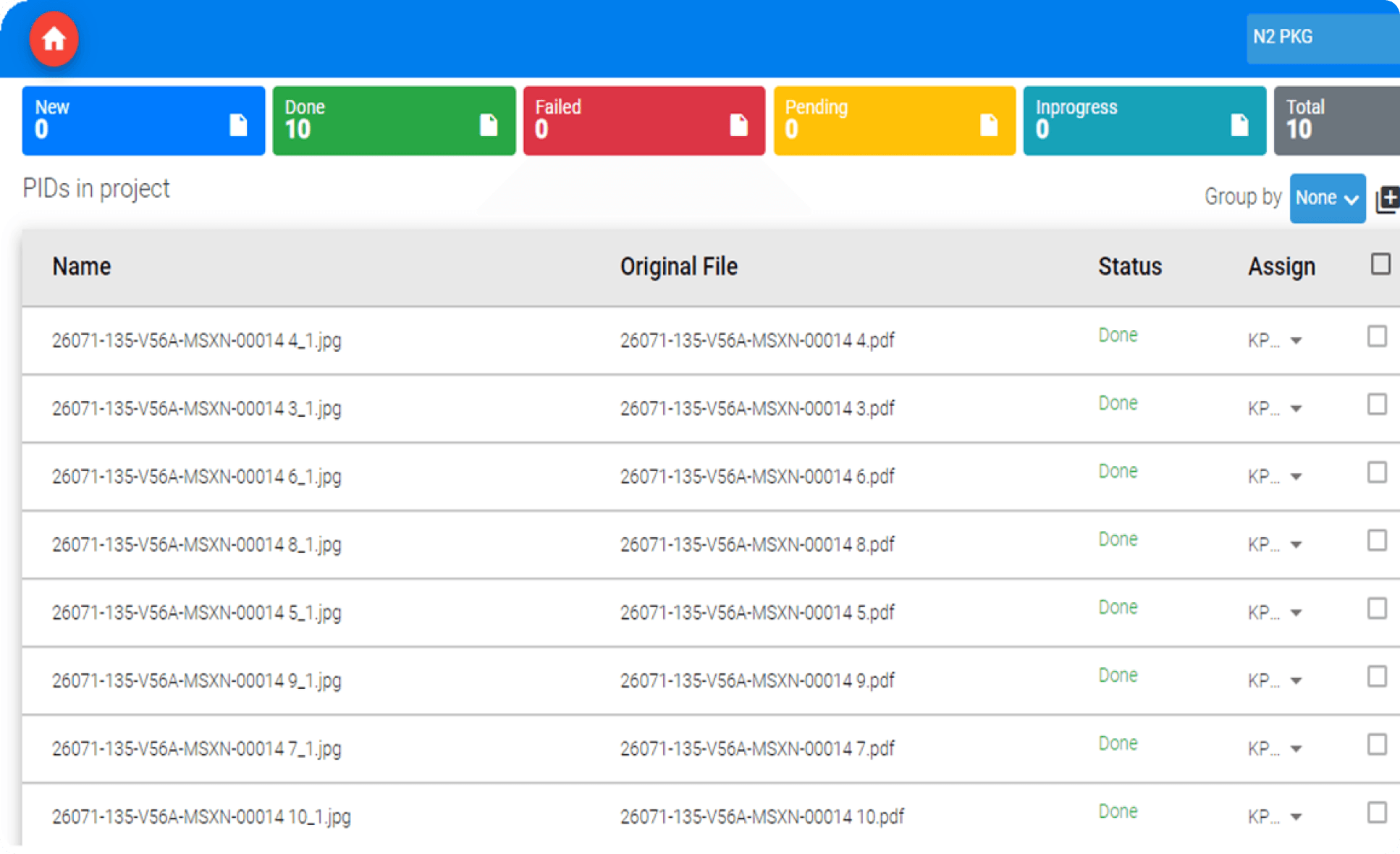1400x854 pixels.
Task: Click the document icon on New card
Action: click(x=238, y=125)
